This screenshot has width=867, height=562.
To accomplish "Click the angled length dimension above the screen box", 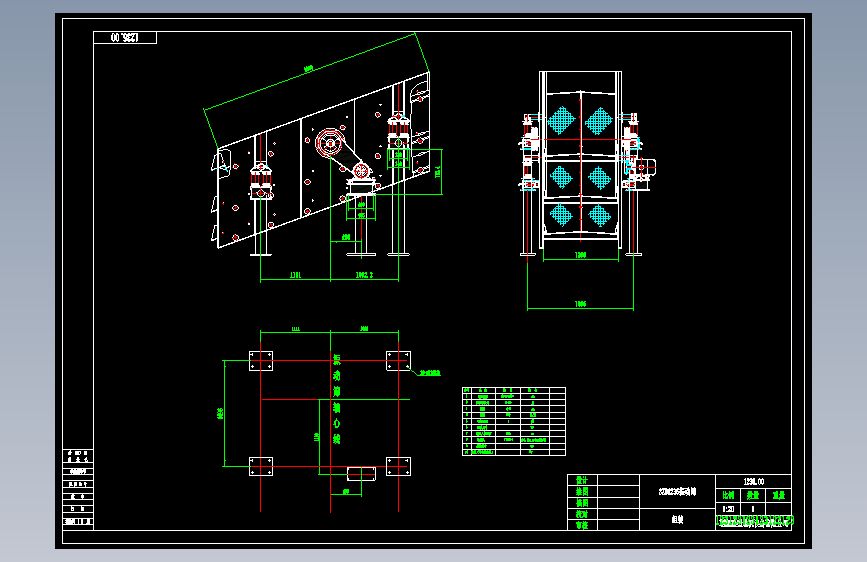I will coord(309,69).
